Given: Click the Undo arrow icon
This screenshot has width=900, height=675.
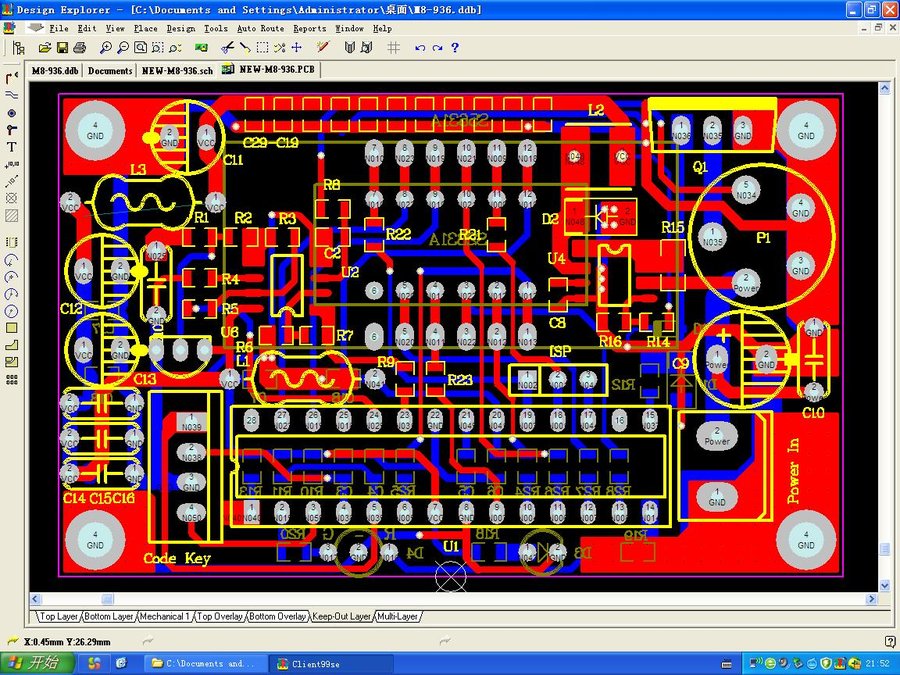Looking at the screenshot, I should (419, 47).
